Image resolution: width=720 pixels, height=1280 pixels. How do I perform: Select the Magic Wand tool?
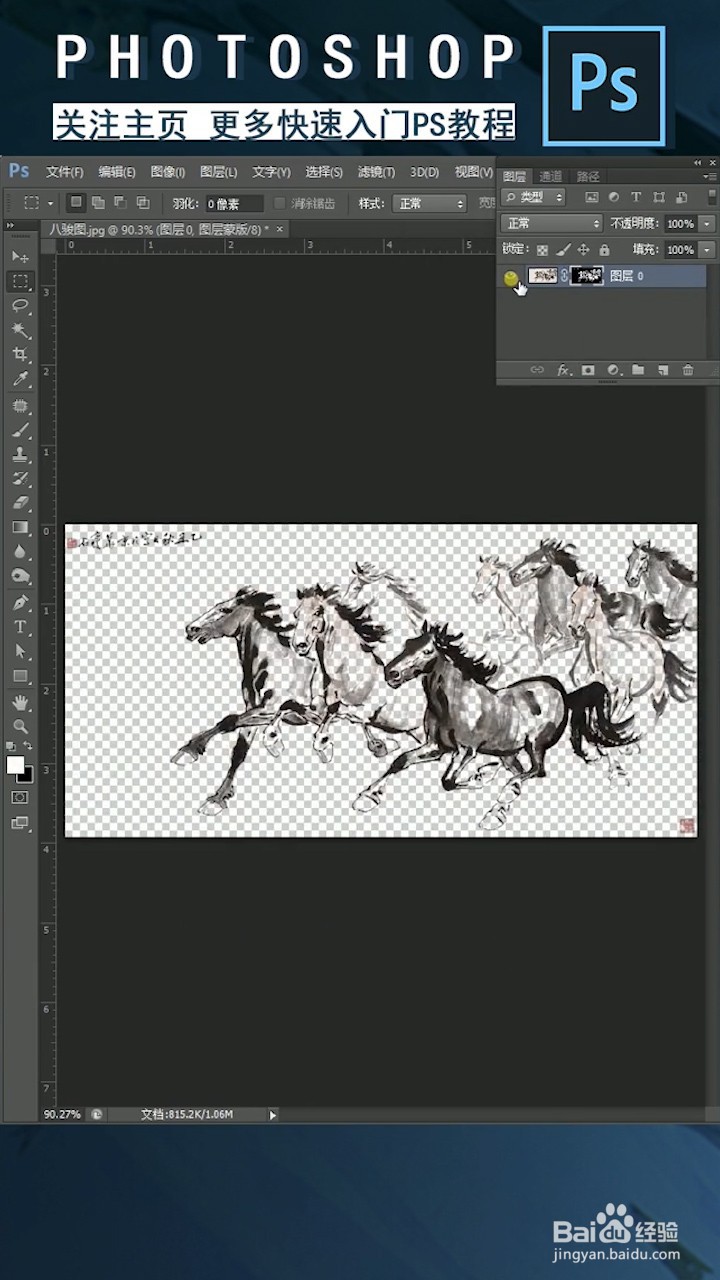coord(20,331)
